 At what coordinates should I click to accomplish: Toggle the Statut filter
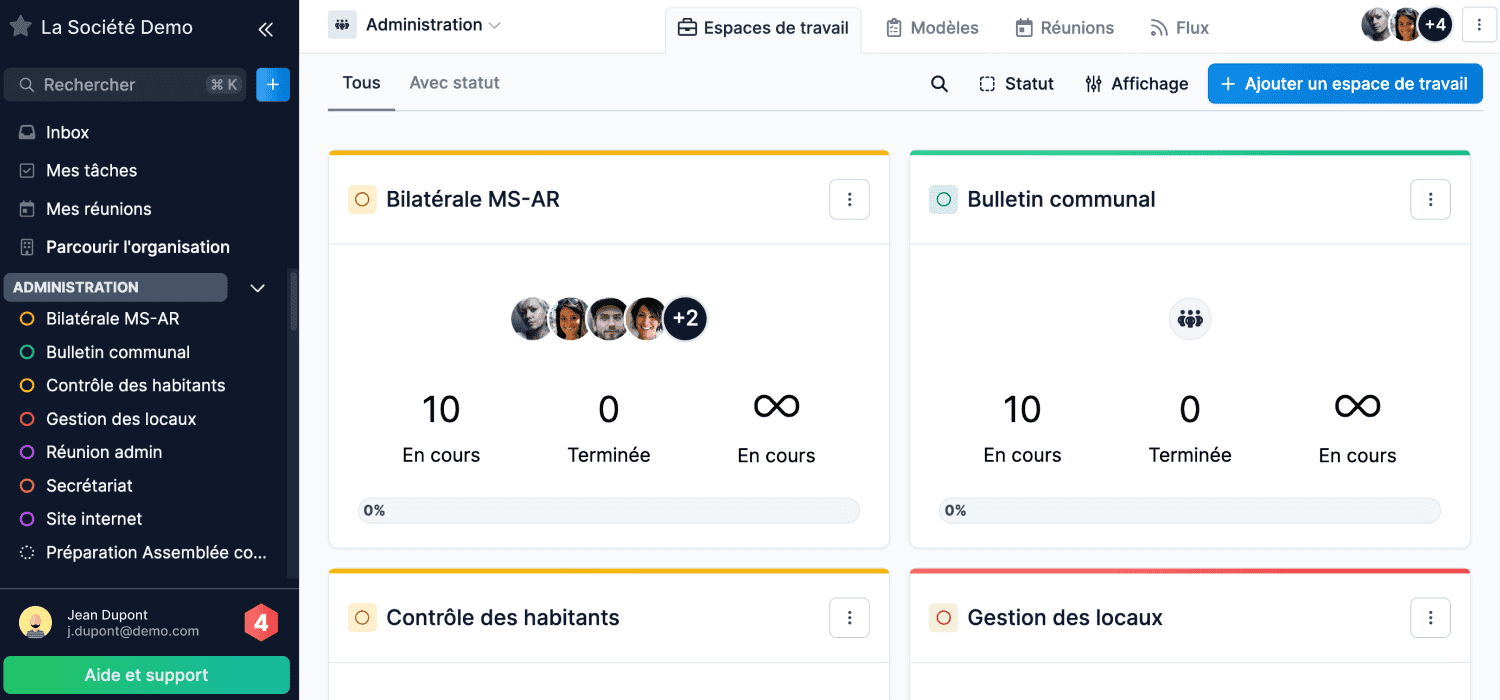(1016, 84)
